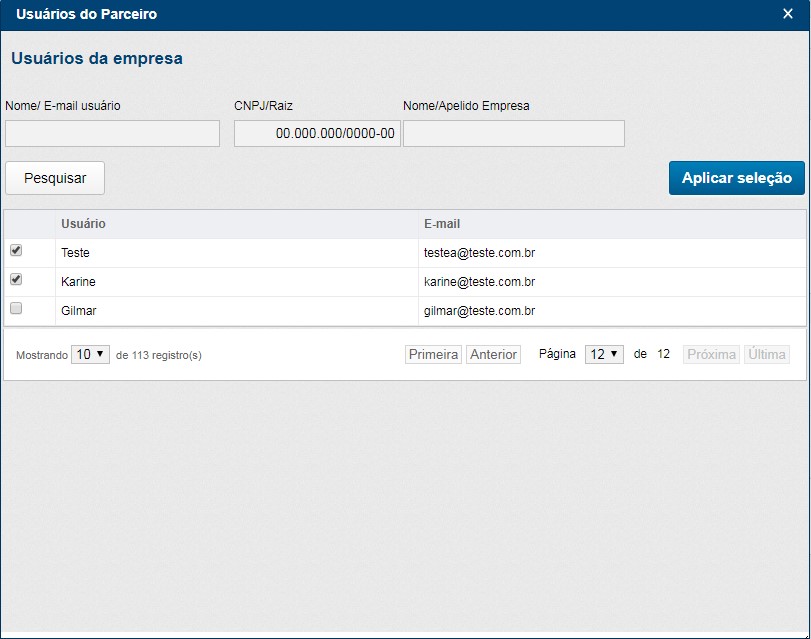Select the Gilmar user name cell
The height and width of the screenshot is (639, 811).
point(79,311)
